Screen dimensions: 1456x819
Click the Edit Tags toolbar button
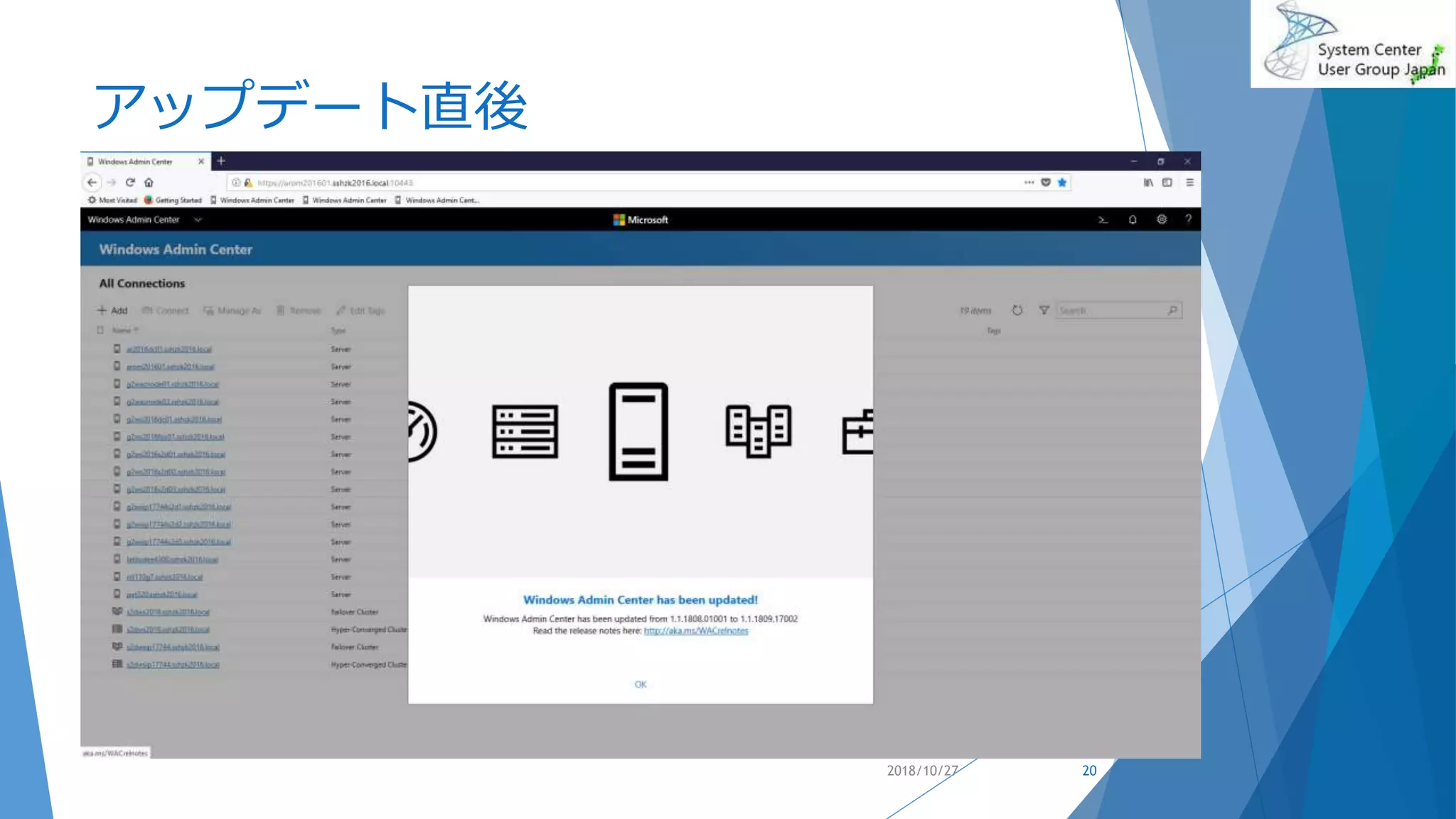point(360,311)
